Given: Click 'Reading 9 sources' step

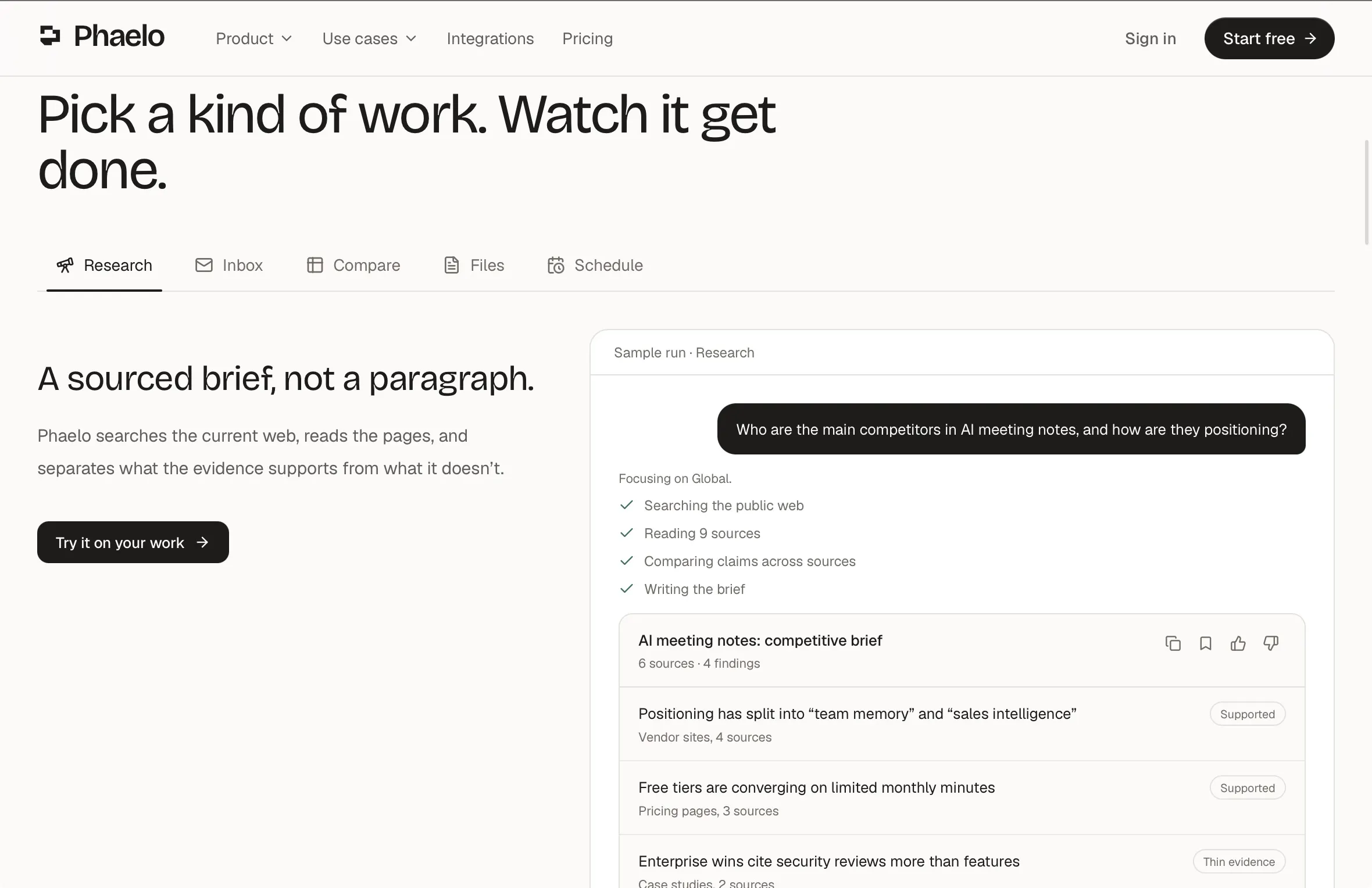Looking at the screenshot, I should [702, 533].
